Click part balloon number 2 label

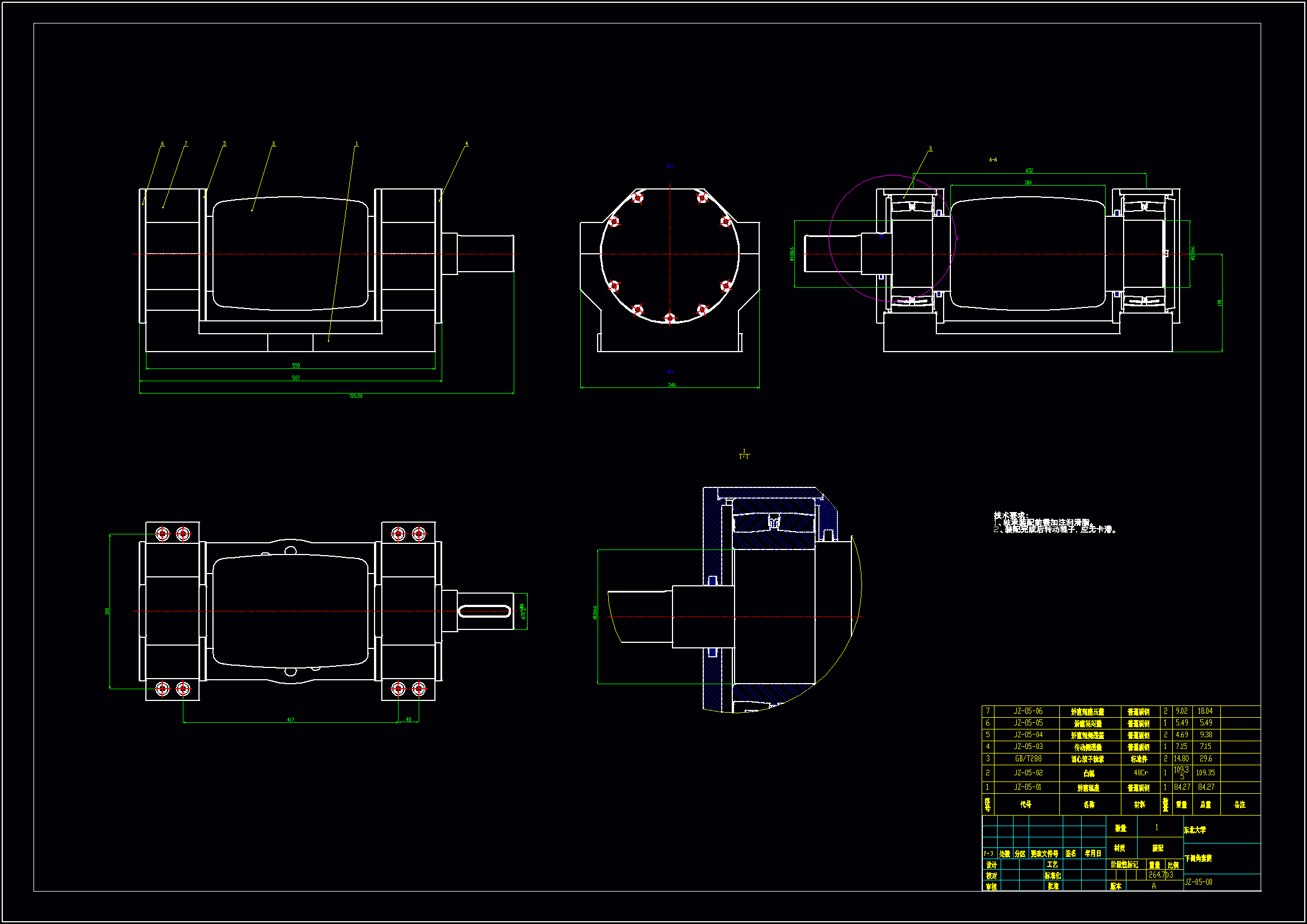[274, 144]
